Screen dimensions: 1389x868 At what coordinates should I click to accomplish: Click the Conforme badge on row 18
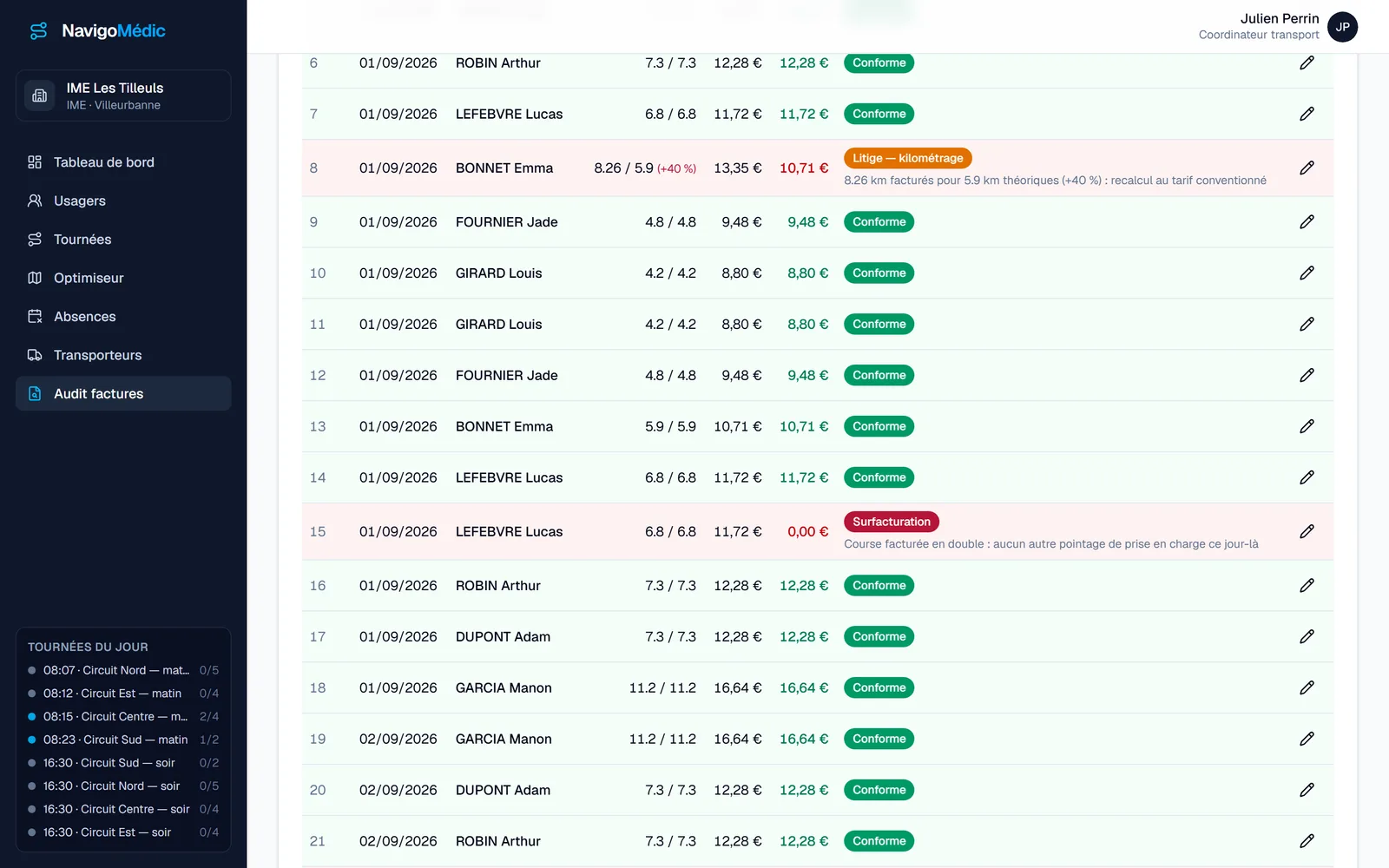pos(879,687)
